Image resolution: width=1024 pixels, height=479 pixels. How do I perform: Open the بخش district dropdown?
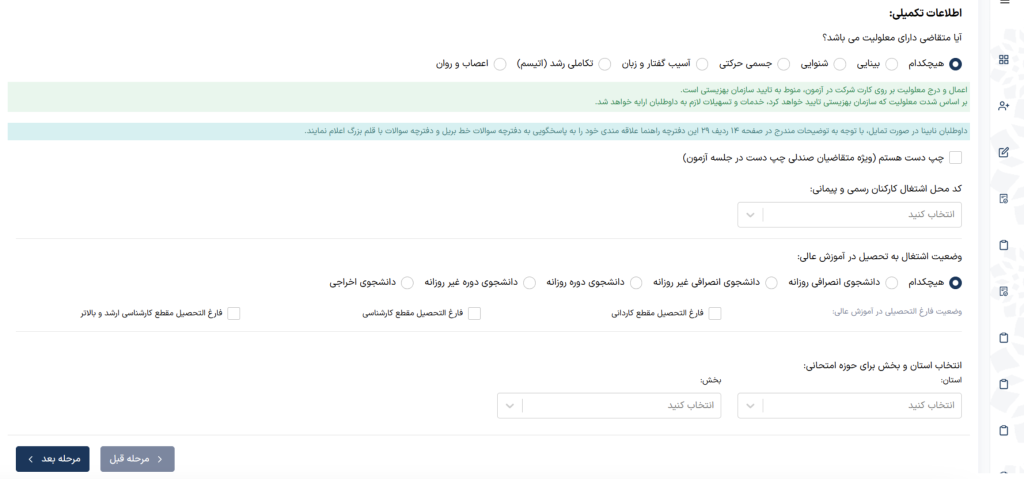(x=609, y=406)
